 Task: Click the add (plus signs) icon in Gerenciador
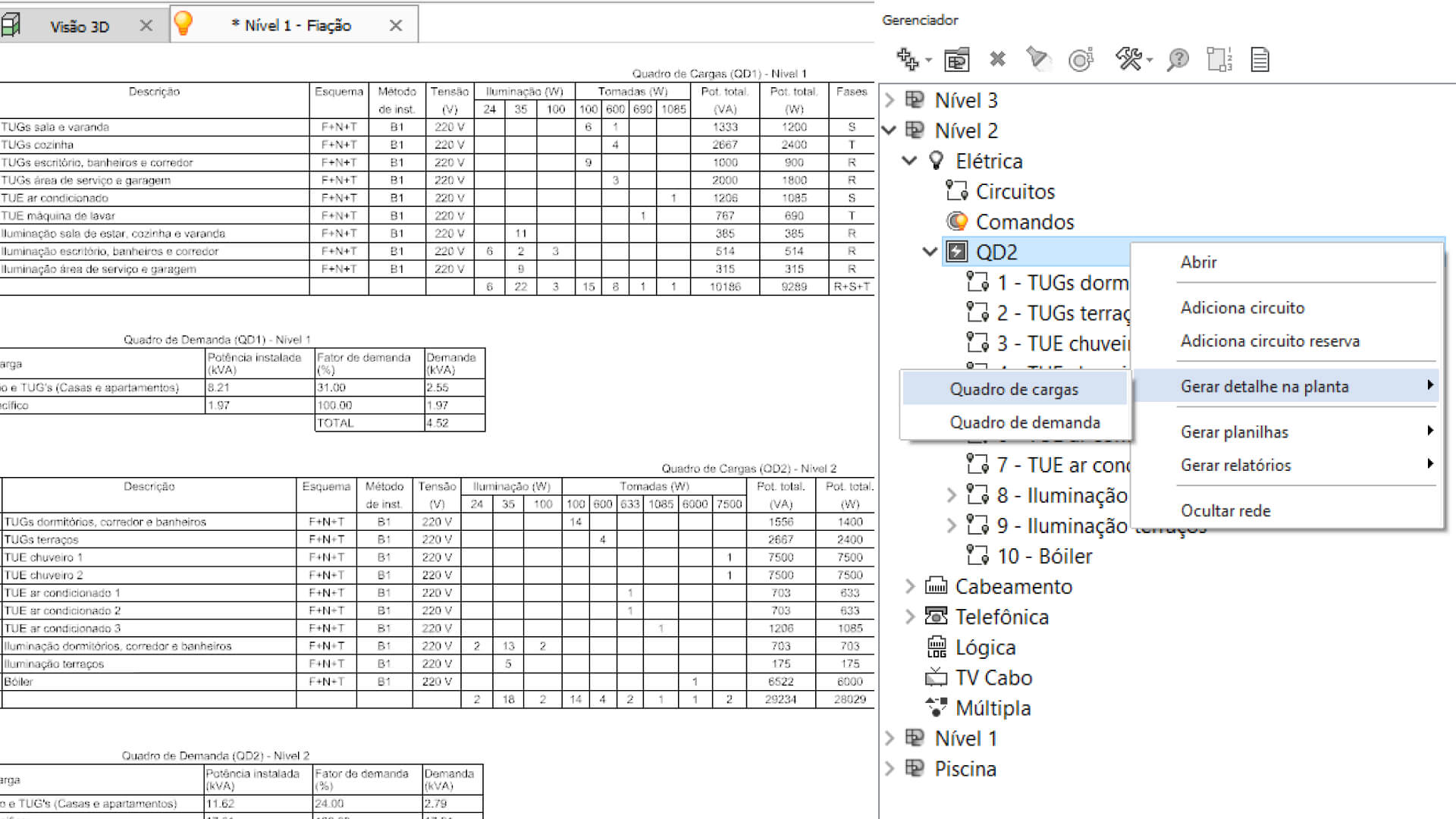pyautogui.click(x=907, y=58)
